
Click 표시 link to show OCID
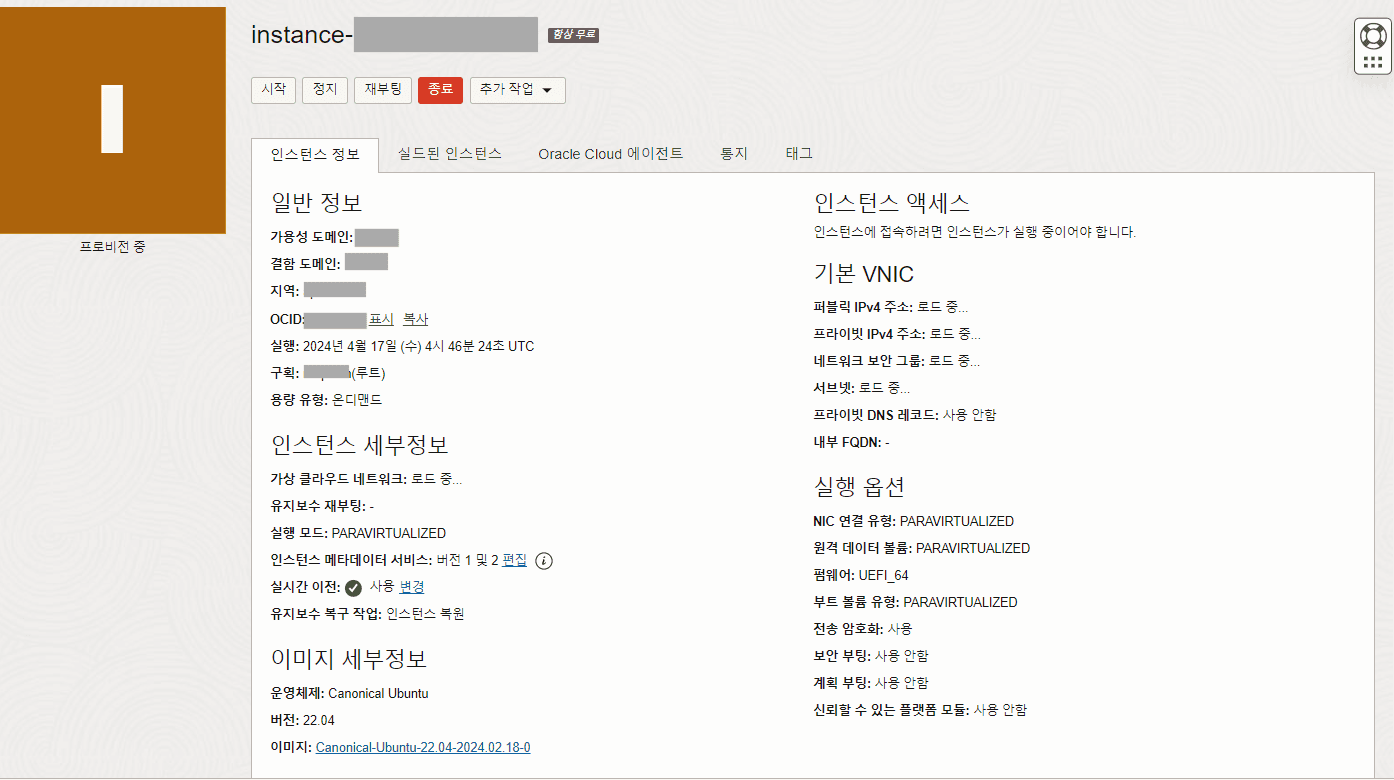381,319
